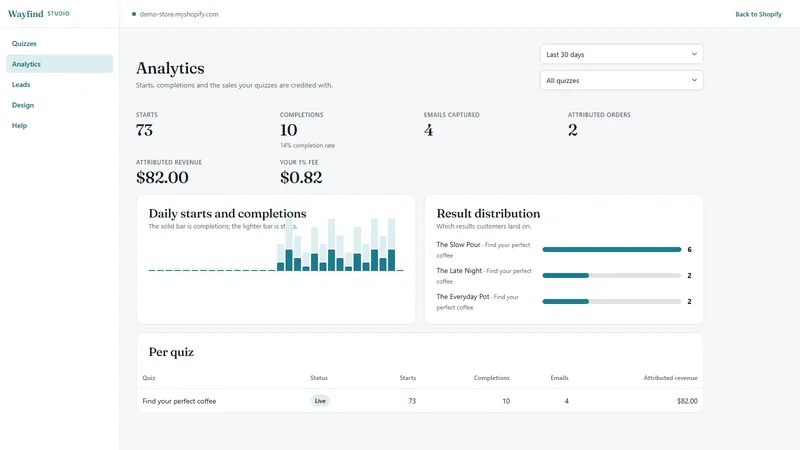
Task: Click The Late Night progress bar
Action: [x=612, y=276]
